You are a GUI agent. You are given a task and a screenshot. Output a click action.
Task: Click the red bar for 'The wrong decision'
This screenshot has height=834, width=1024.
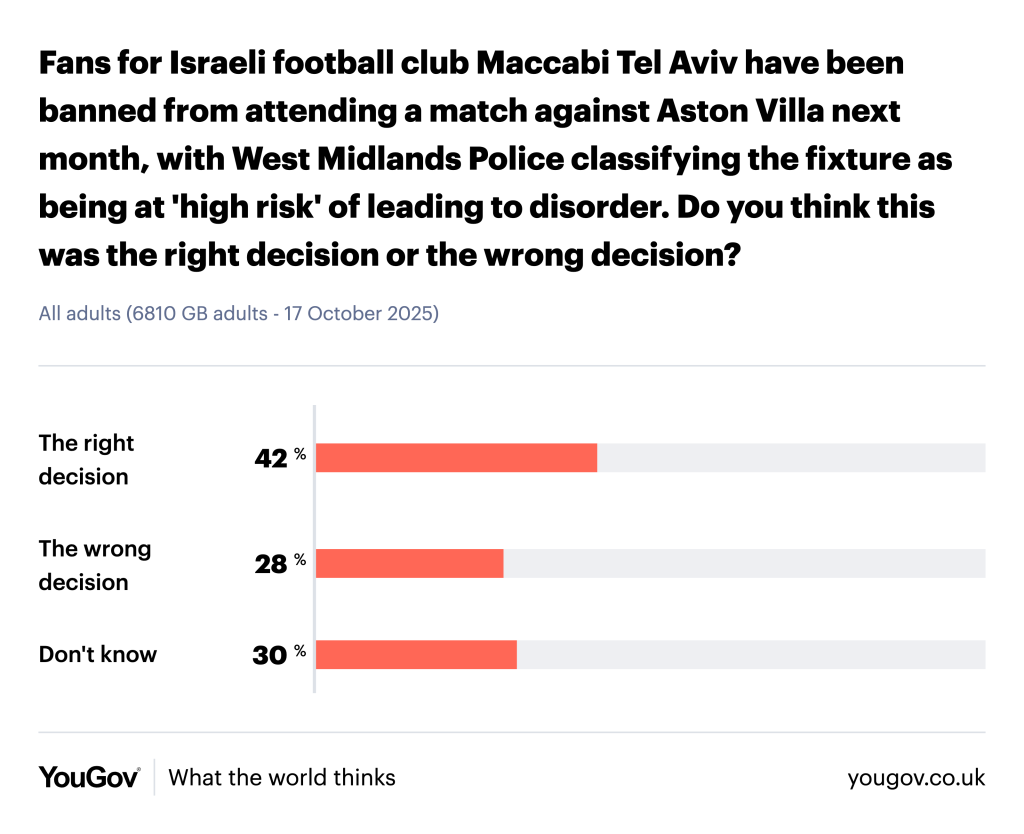point(410,564)
